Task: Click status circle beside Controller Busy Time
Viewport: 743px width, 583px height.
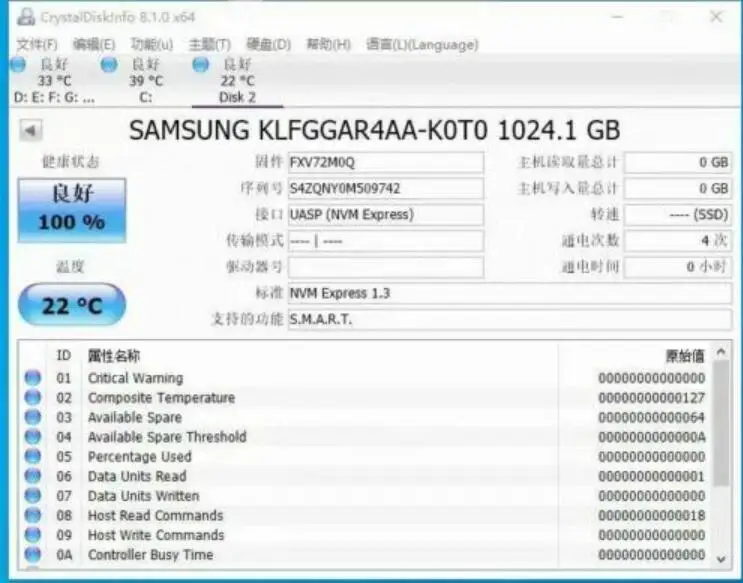Action: [33, 555]
